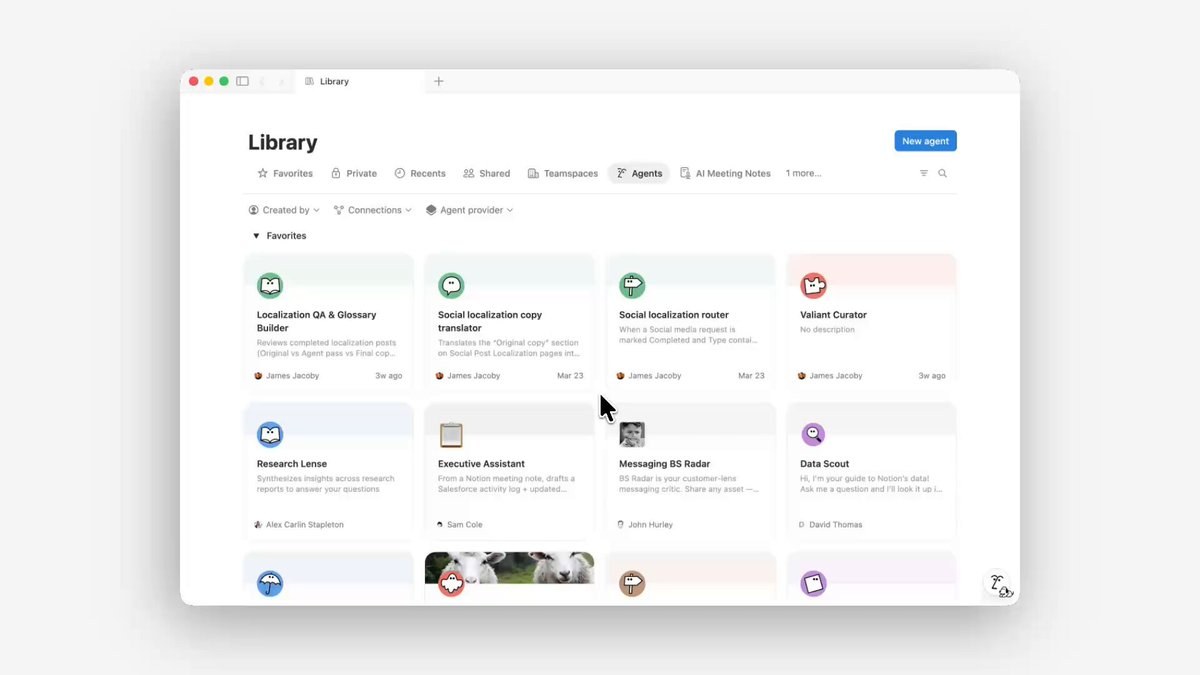Open the floating Notion AI assistant button
The width and height of the screenshot is (1200, 675).
[x=999, y=586]
